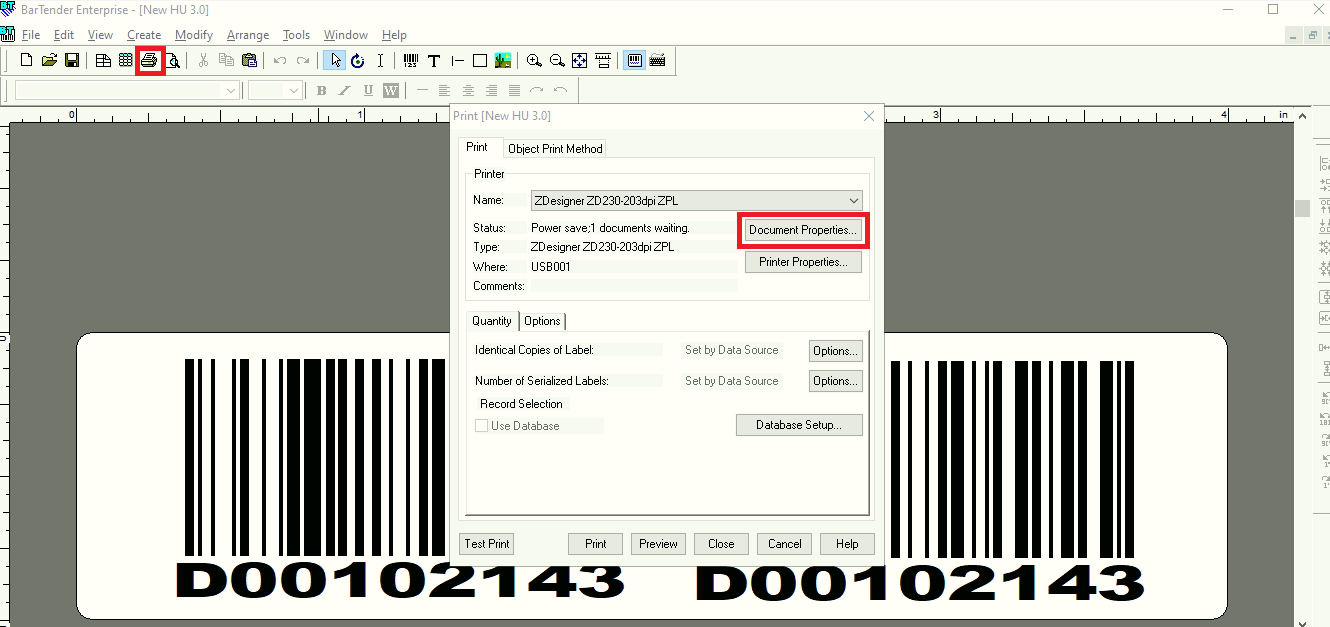1330x627 pixels.
Task: Toggle Underline formatting
Action: pos(368,91)
